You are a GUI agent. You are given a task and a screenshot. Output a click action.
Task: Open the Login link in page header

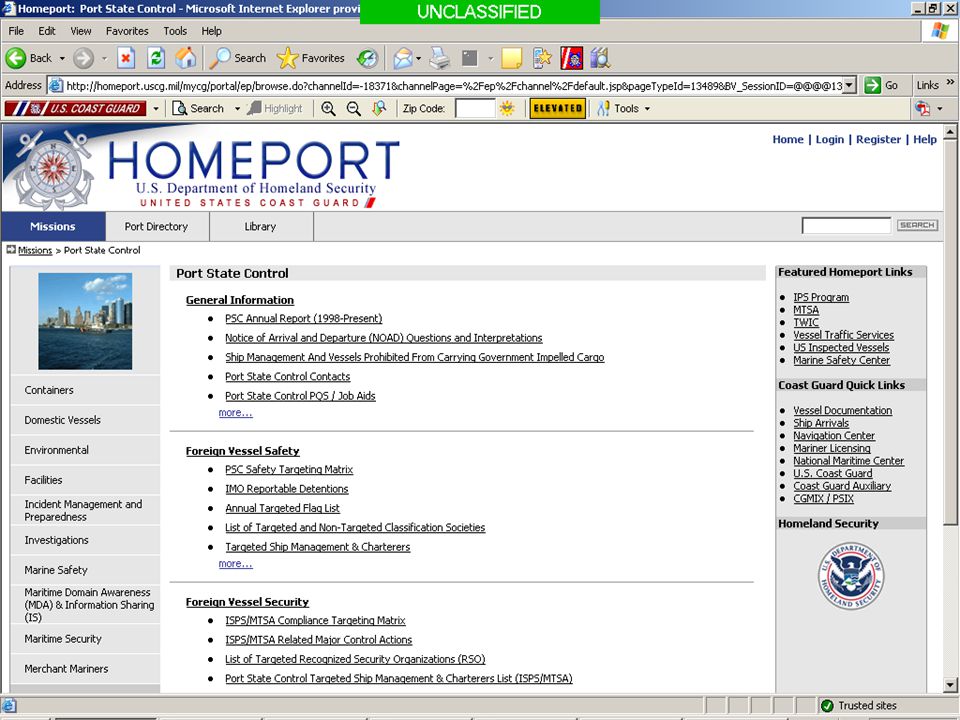point(830,139)
